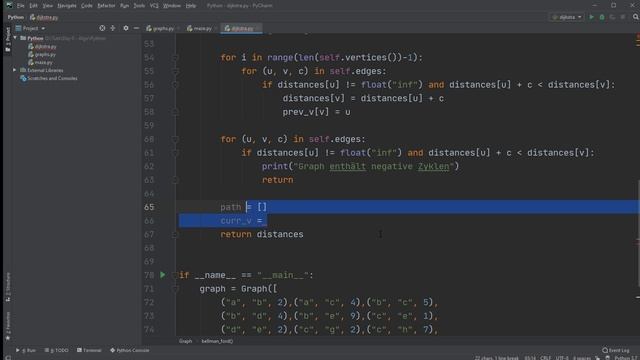This screenshot has width=640, height=360.
Task: Open the Tools menu
Action: (139, 6)
